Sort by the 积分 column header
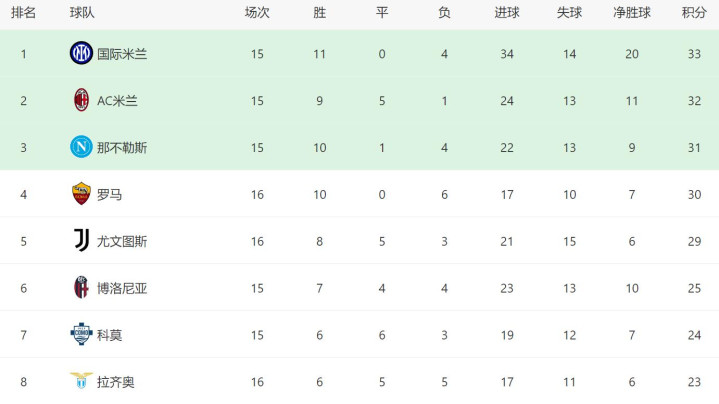Image resolution: width=719 pixels, height=404 pixels. point(693,13)
